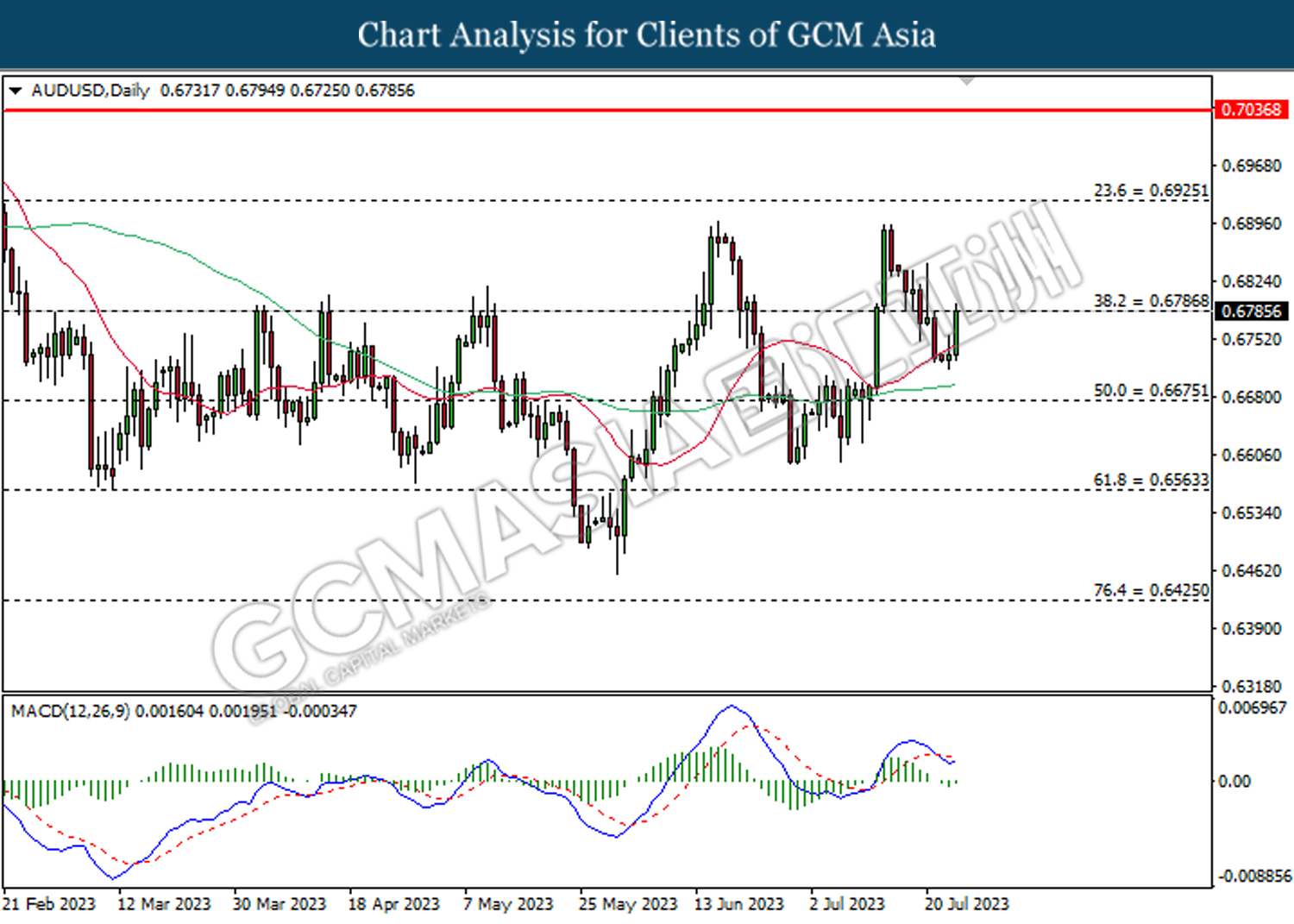The image size is (1294, 924).
Task: Click the MACD(12,26,9) indicator label
Action: [71, 711]
